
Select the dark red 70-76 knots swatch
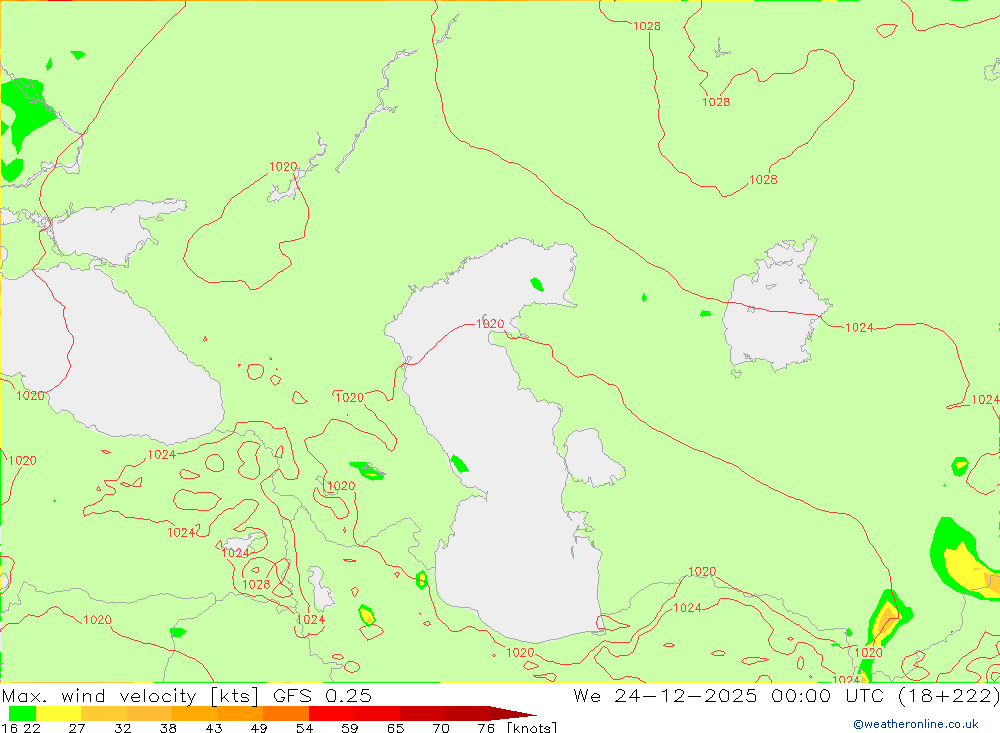[468, 713]
